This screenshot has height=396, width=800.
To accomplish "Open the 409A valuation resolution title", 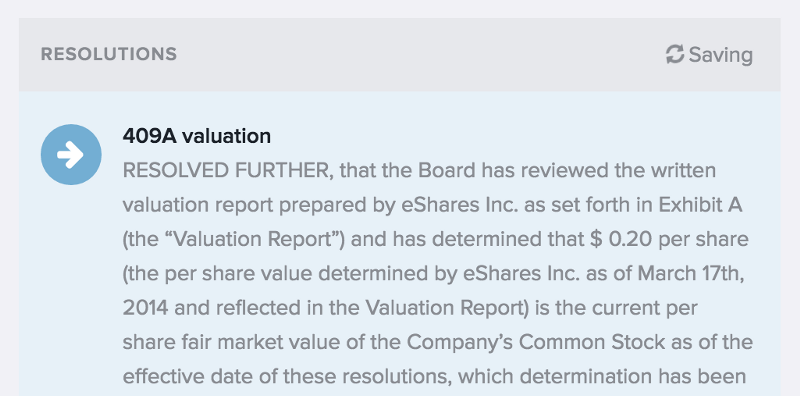I will click(x=196, y=136).
